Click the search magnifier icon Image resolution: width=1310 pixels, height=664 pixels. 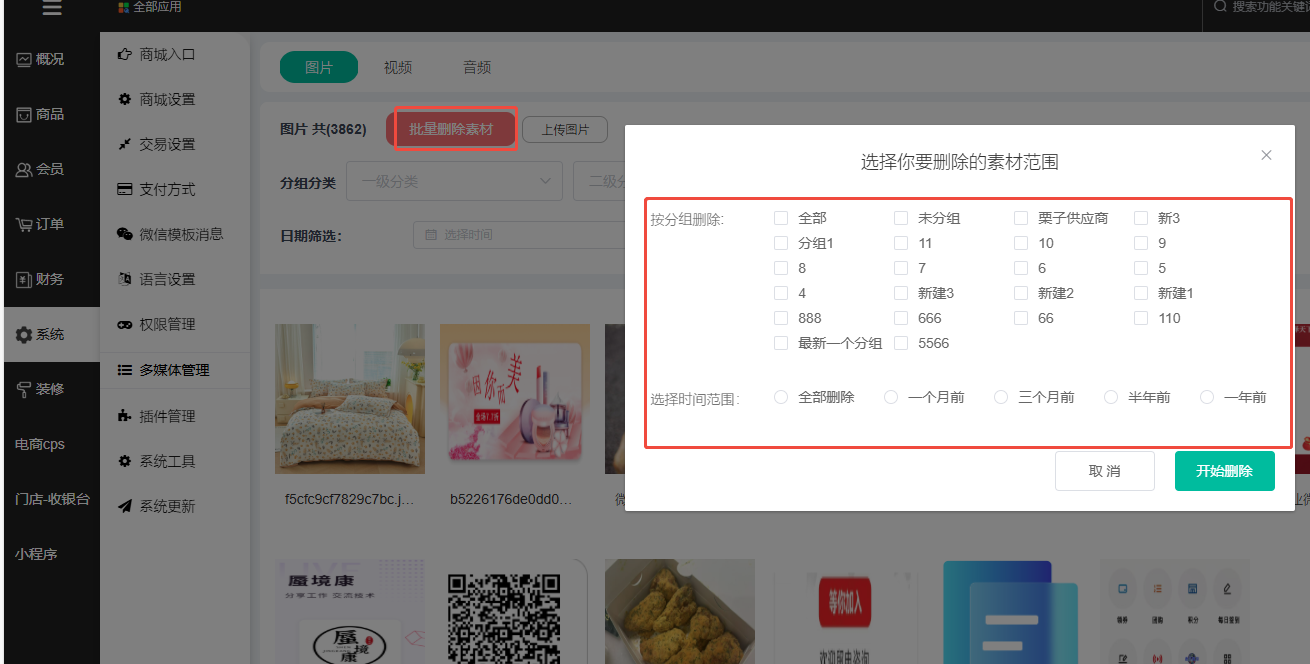click(1220, 7)
